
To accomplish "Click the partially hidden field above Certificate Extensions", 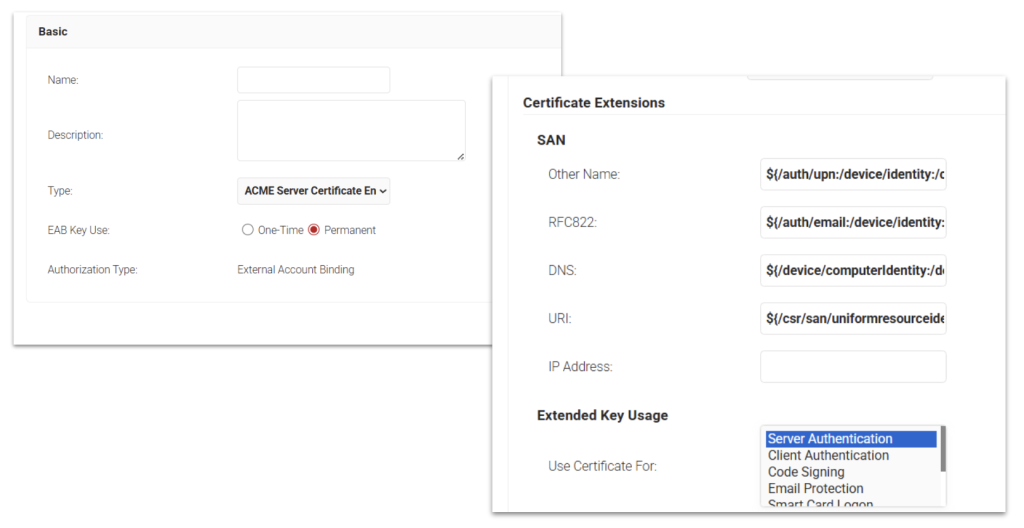I will [x=840, y=78].
